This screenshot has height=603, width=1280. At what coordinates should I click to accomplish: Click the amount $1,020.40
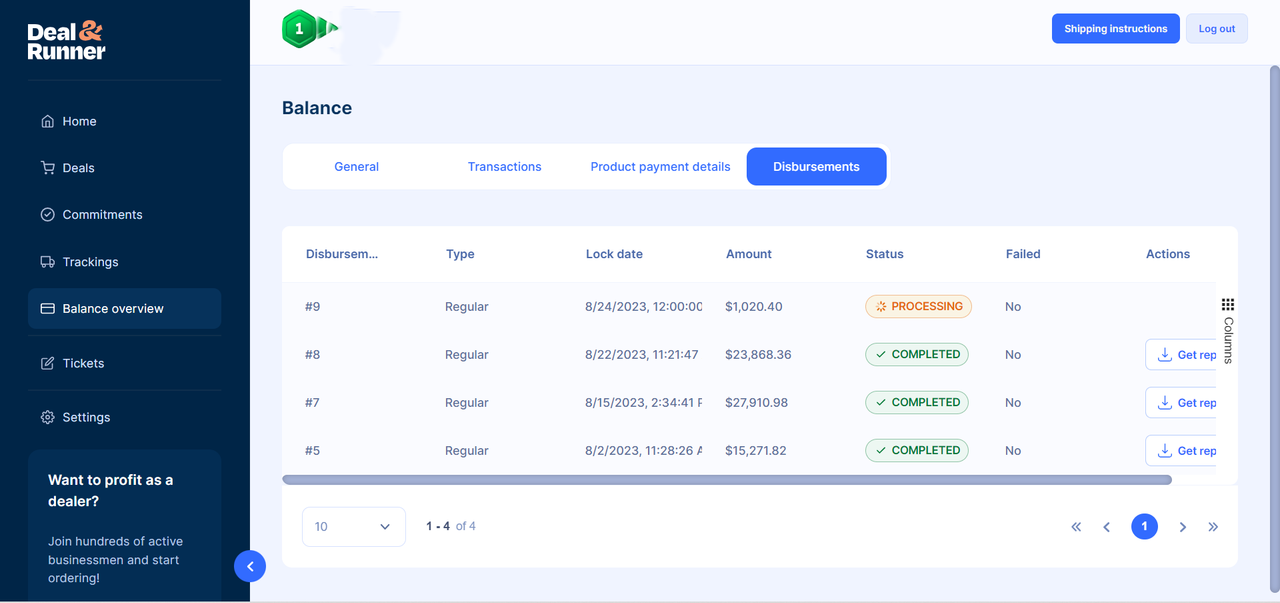coord(754,307)
